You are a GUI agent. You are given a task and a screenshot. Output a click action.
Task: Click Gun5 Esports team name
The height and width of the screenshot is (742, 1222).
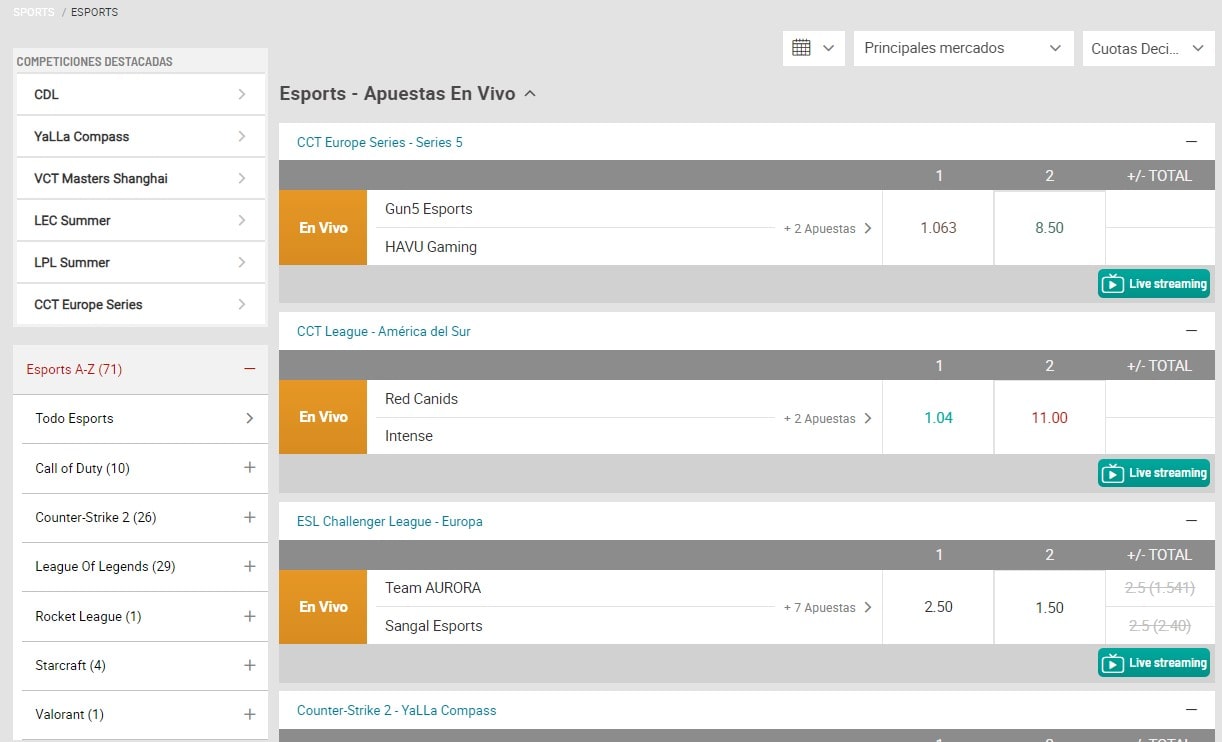(429, 209)
